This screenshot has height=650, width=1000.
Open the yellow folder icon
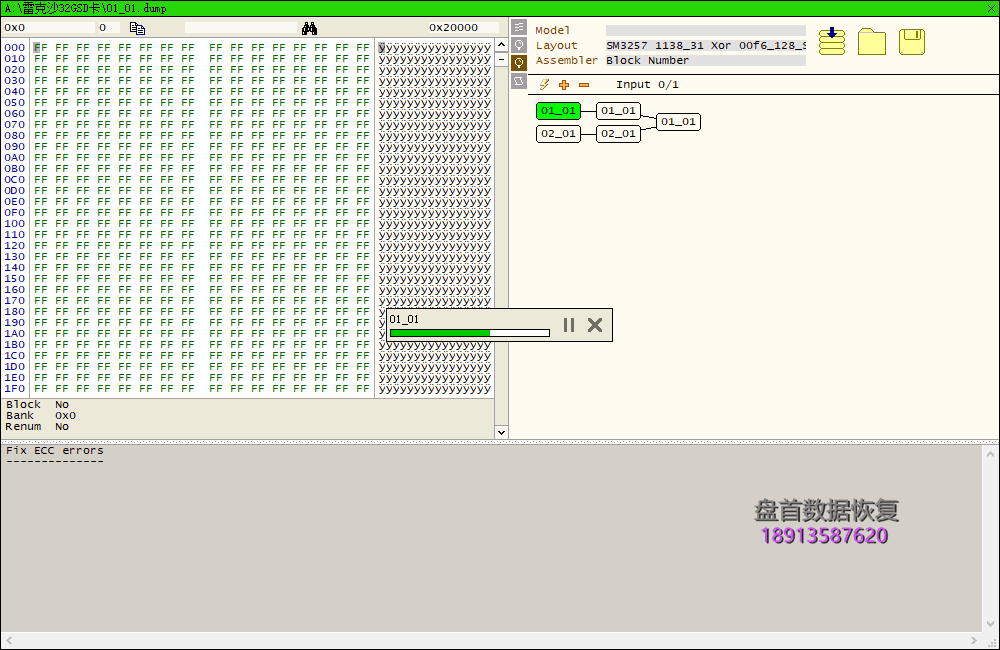[x=872, y=41]
